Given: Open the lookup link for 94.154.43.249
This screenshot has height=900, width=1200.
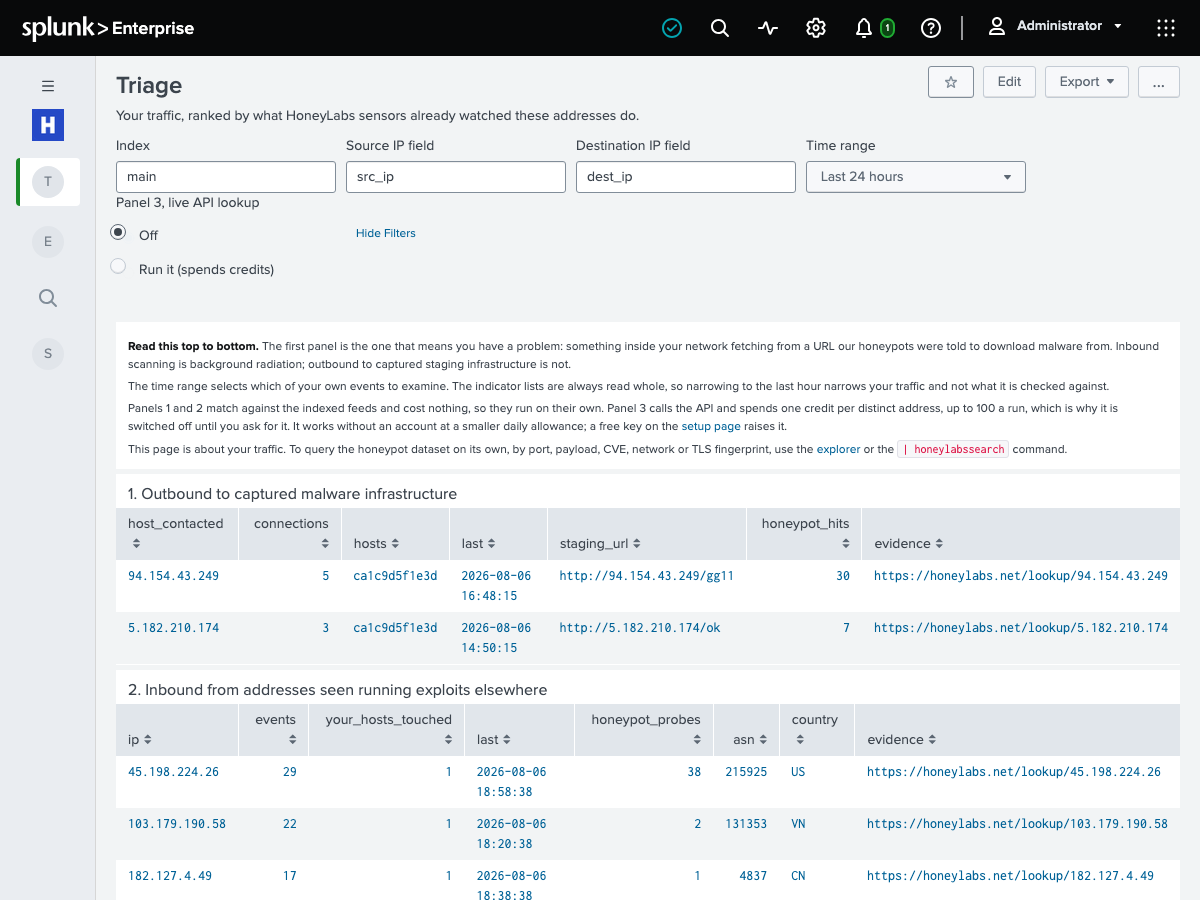Looking at the screenshot, I should pyautogui.click(x=1021, y=576).
